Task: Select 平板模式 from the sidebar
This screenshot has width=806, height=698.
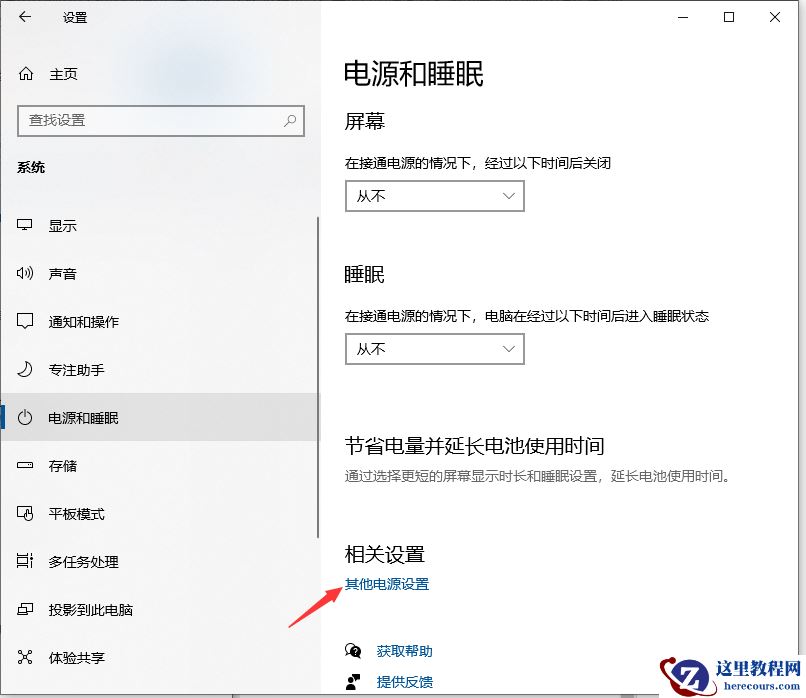Action: [x=70, y=513]
